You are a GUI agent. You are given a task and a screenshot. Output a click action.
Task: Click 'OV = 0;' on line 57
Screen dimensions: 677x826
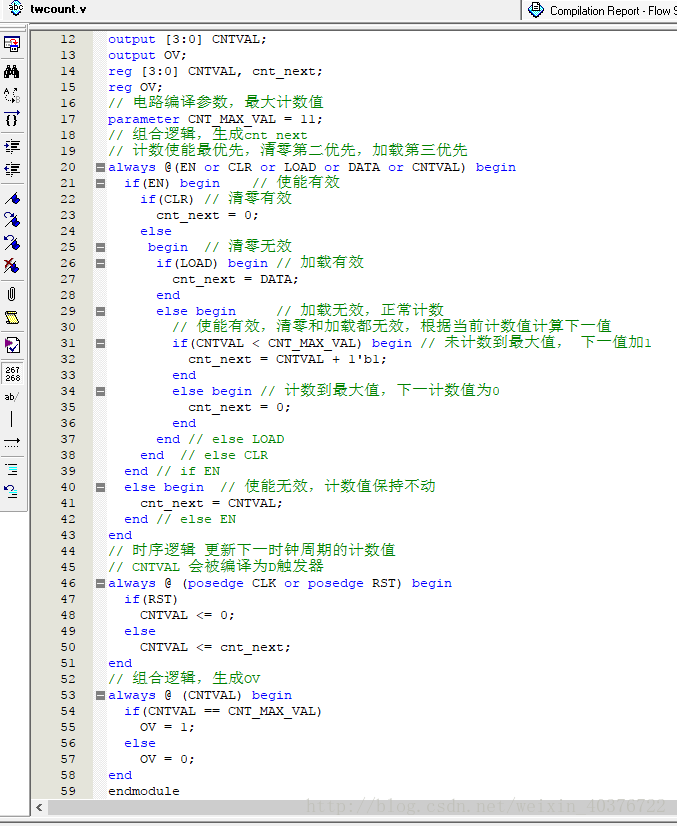click(x=167, y=759)
